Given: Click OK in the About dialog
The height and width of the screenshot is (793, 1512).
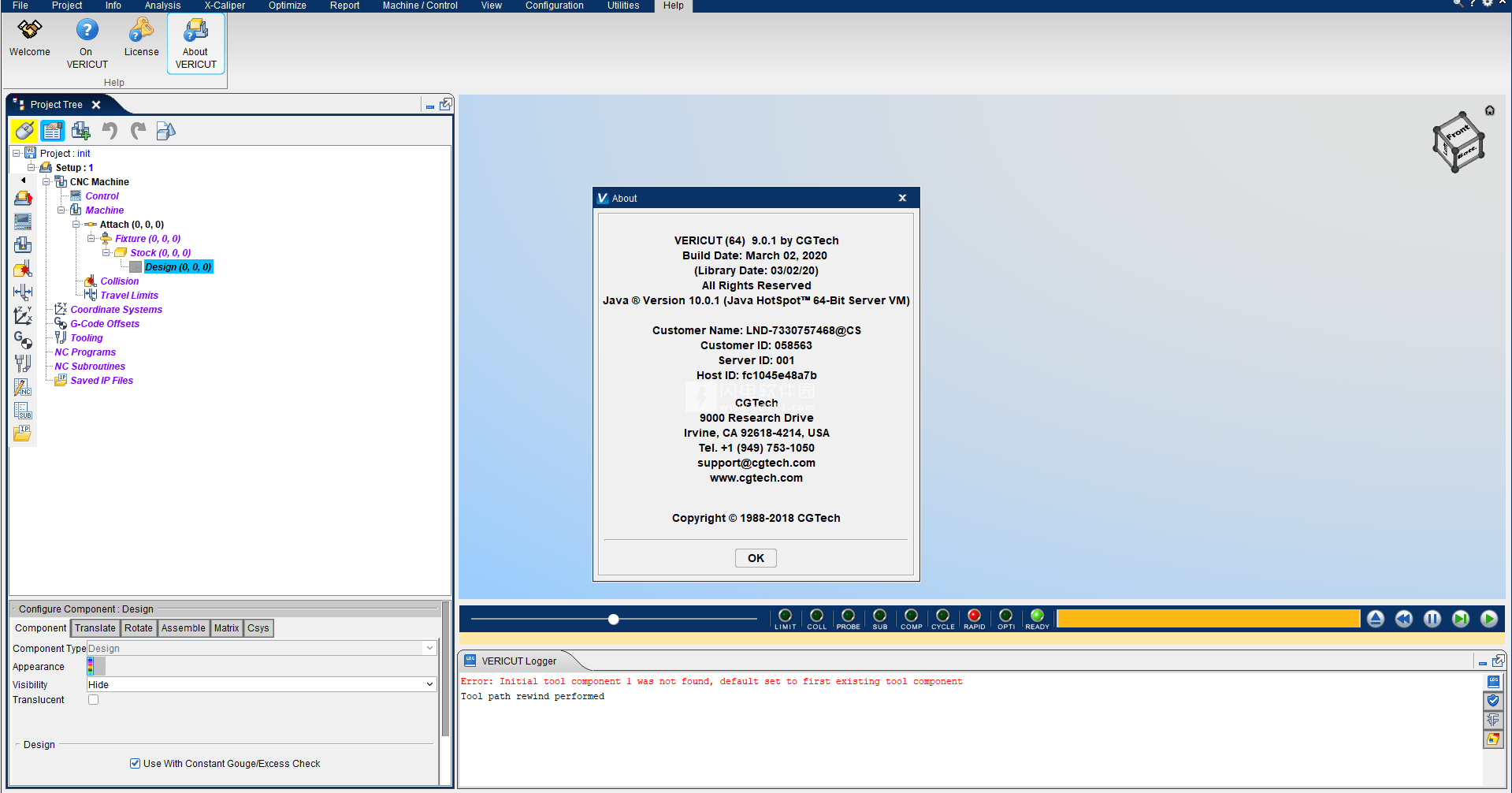Looking at the screenshot, I should click(755, 558).
